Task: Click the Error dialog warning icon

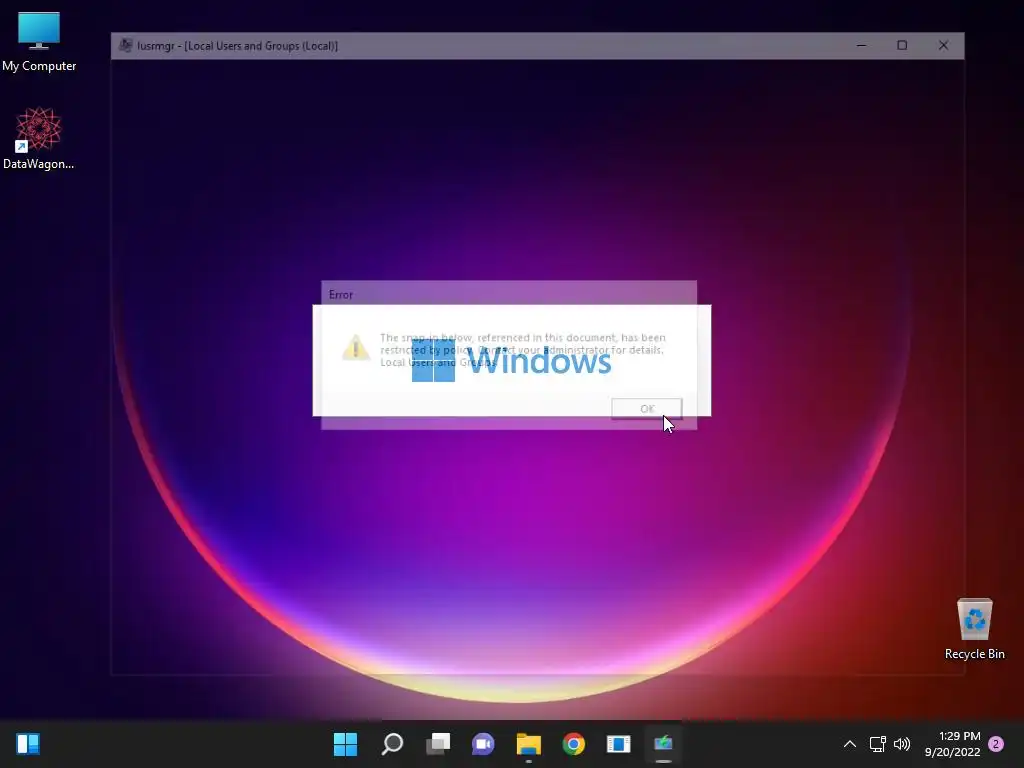Action: point(356,347)
